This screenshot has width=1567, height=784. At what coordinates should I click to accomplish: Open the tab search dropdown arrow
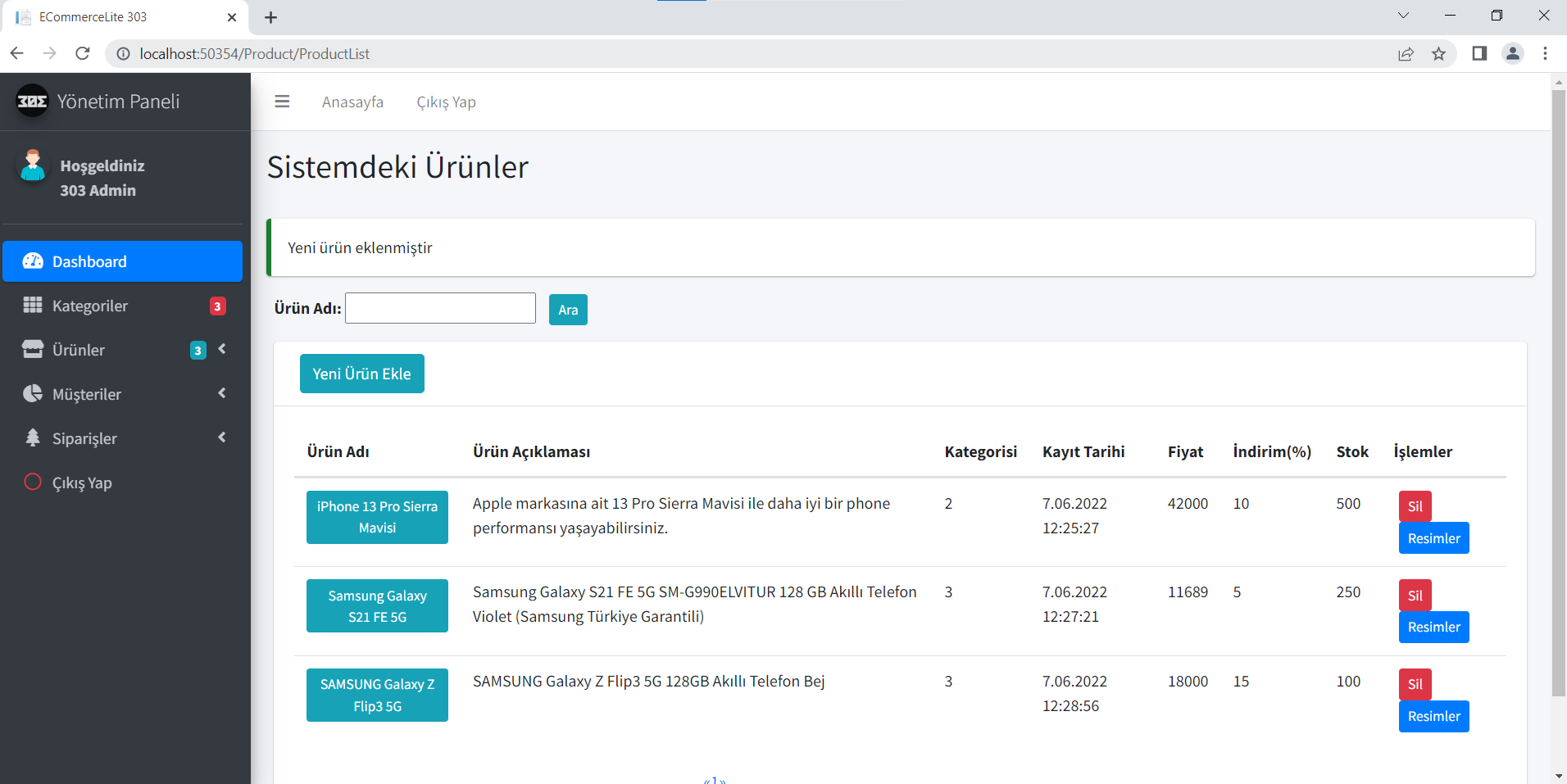coord(1403,16)
